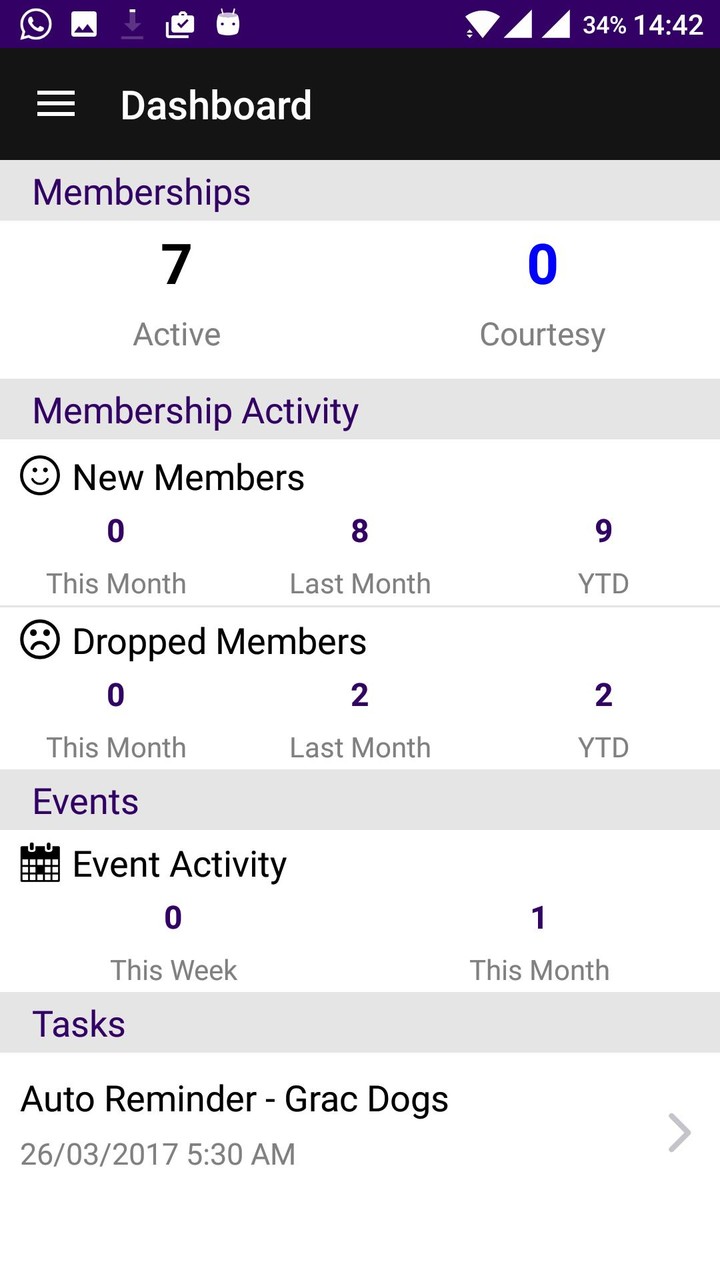The image size is (720, 1280).
Task: Open the Auto Reminder - Grac Dogs task
Action: (x=360, y=1127)
